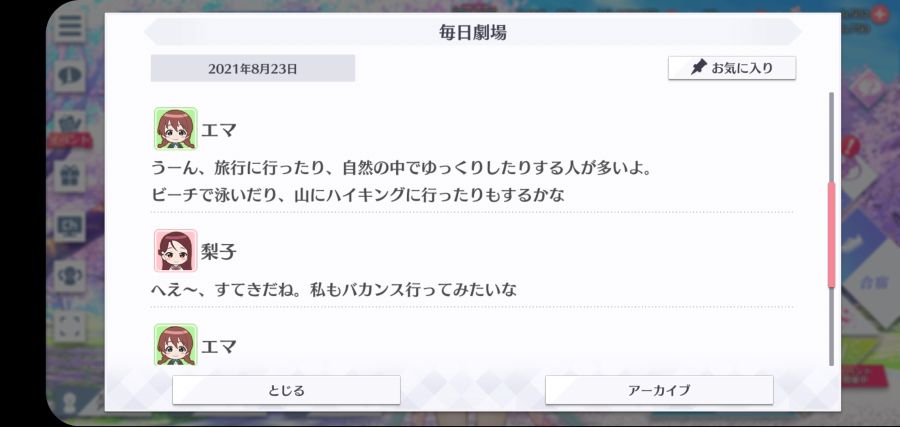Click the pushpin favorite icon
Image resolution: width=900 pixels, height=427 pixels.
coord(699,68)
